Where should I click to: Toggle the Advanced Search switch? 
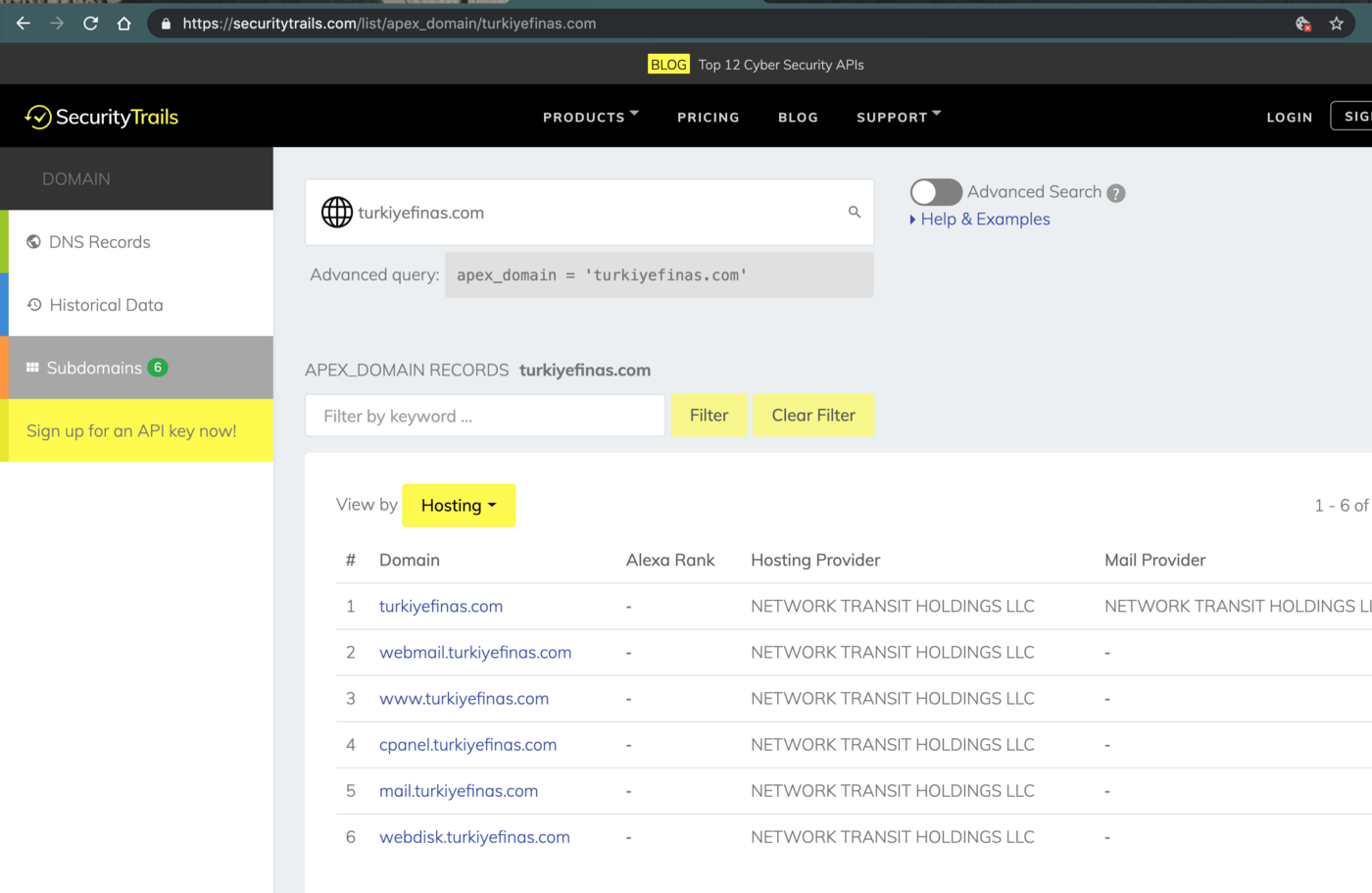935,192
